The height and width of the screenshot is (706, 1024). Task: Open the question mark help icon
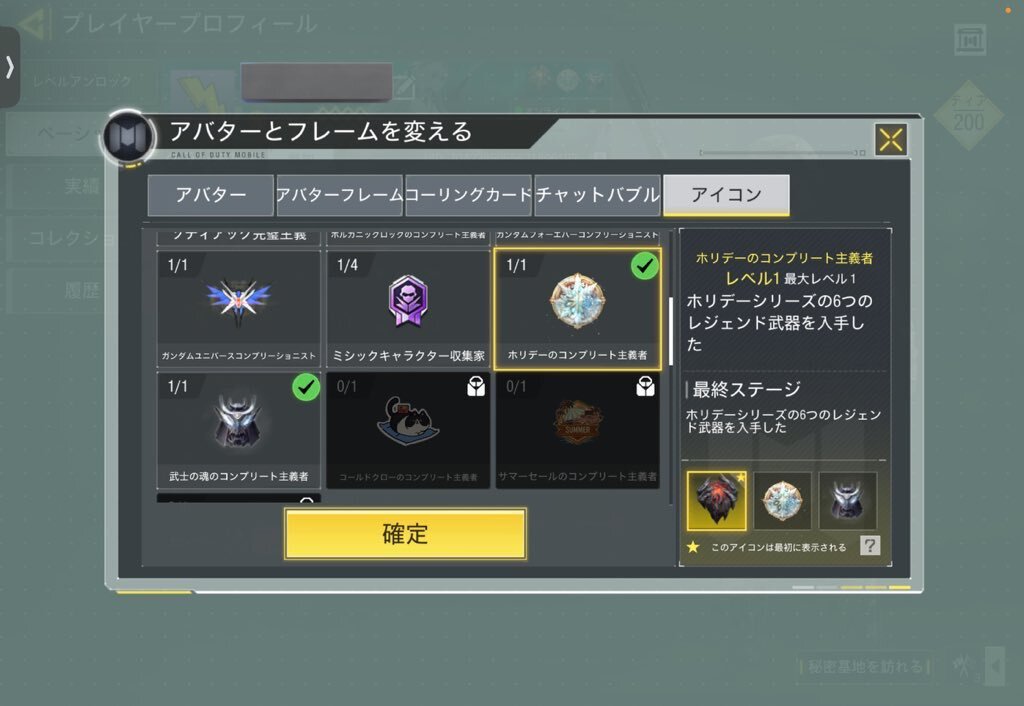click(870, 545)
